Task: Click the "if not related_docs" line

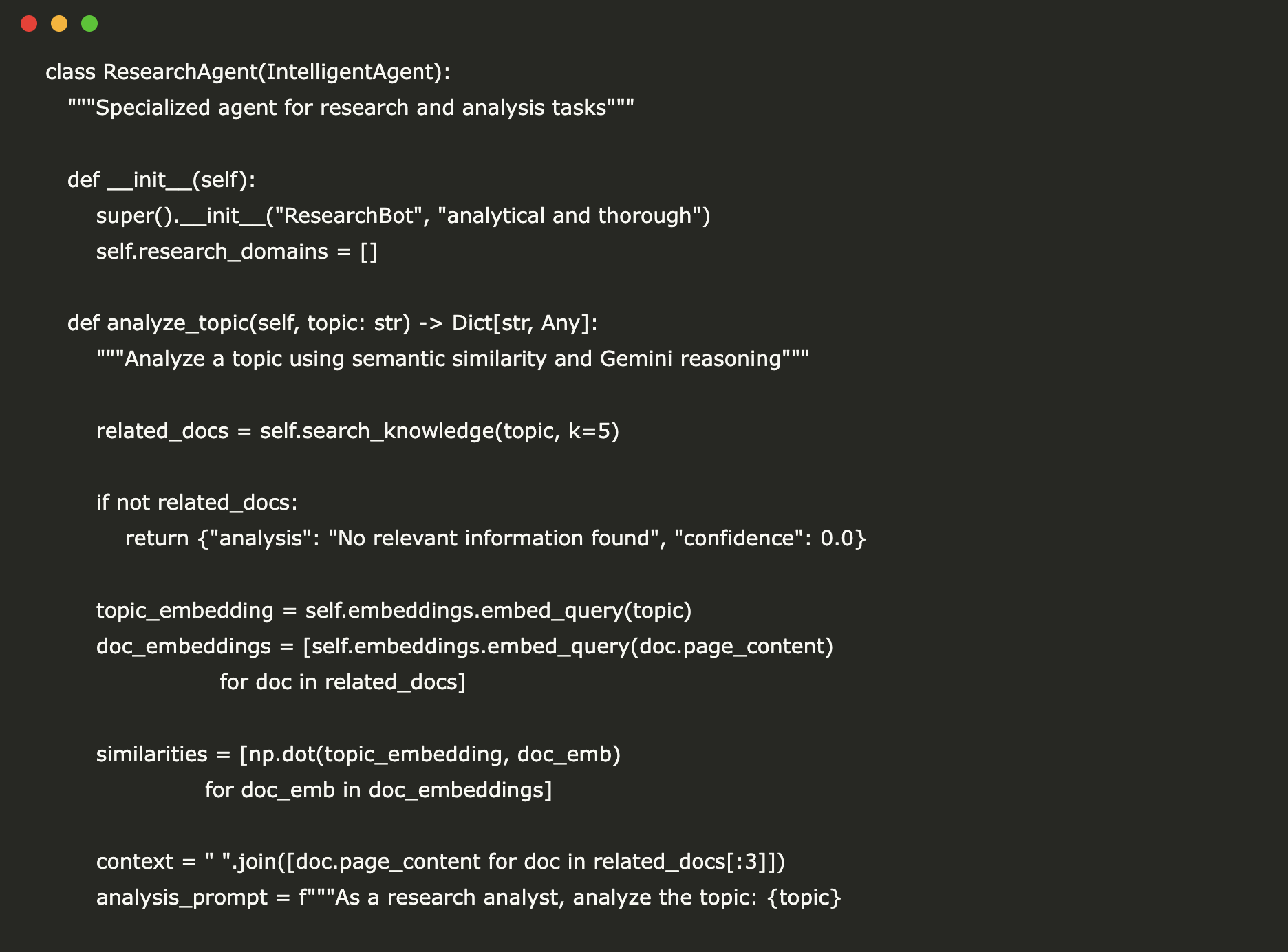Action: pos(197,503)
